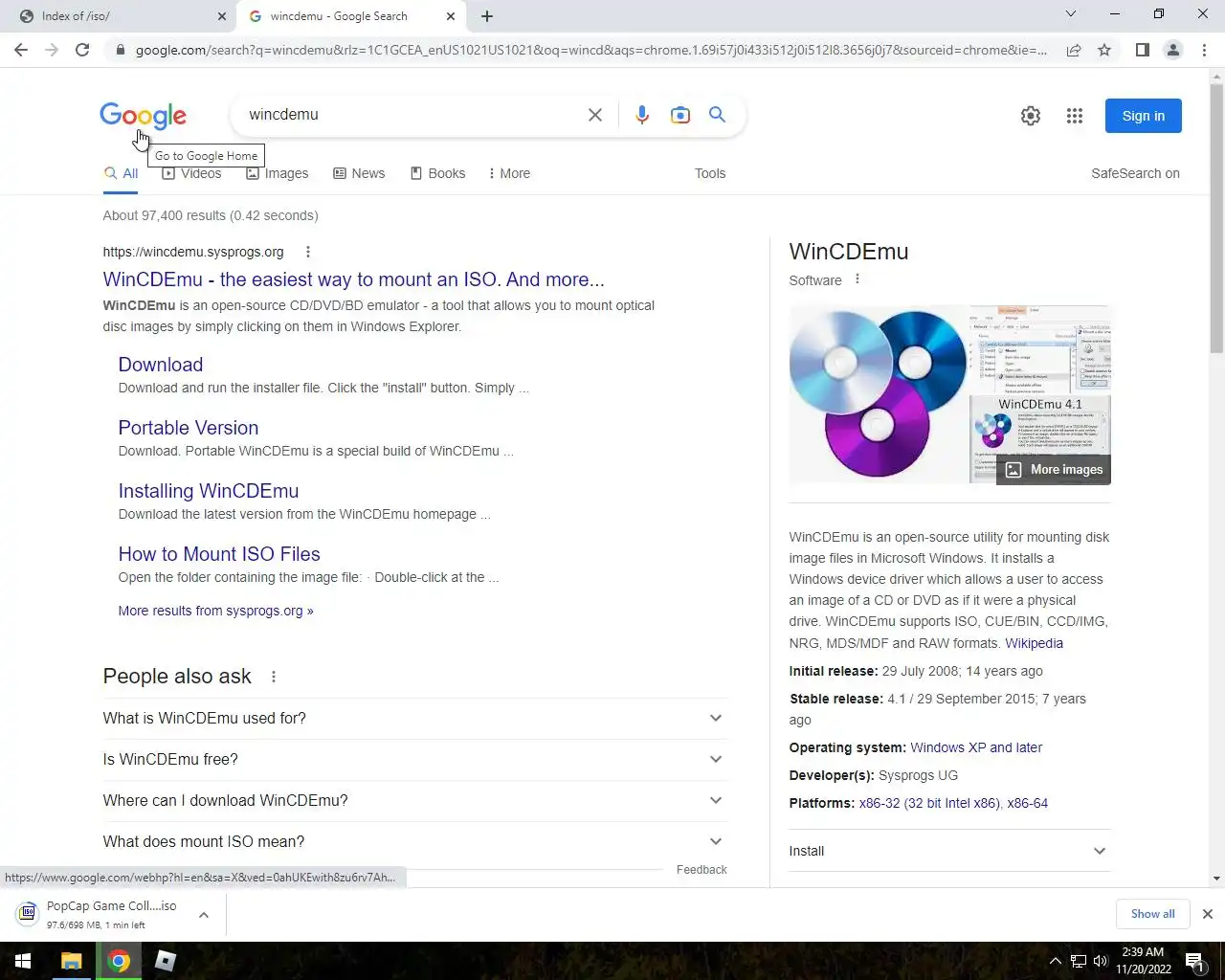This screenshot has height=980, width=1225.
Task: Open options dots next to wincdemu.sysprogs.org
Action: (x=307, y=253)
